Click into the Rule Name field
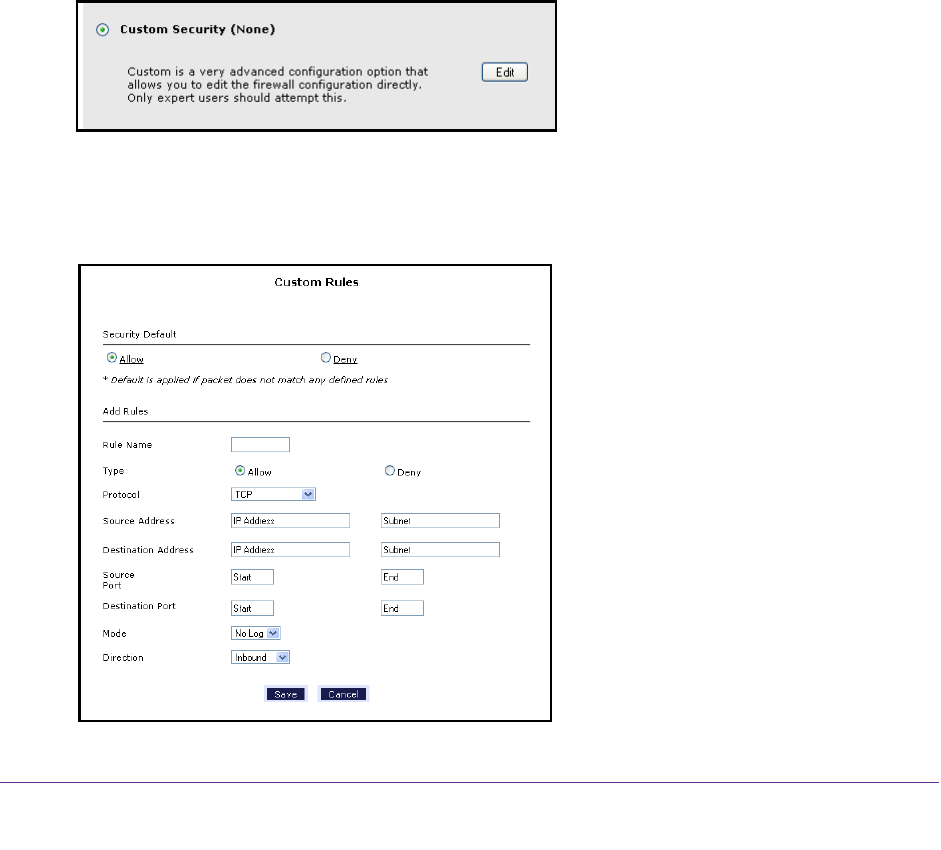 tap(260, 445)
